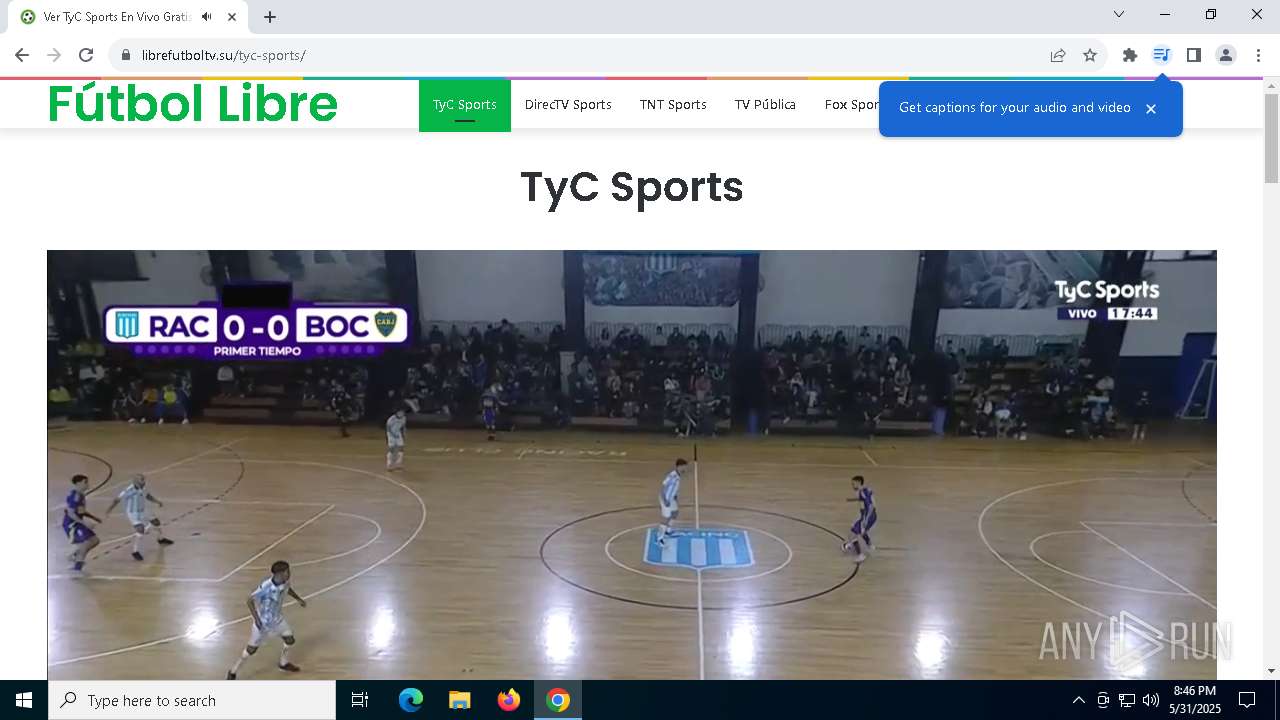Launch Microsoft Edge from taskbar
The width and height of the screenshot is (1280, 720).
411,700
